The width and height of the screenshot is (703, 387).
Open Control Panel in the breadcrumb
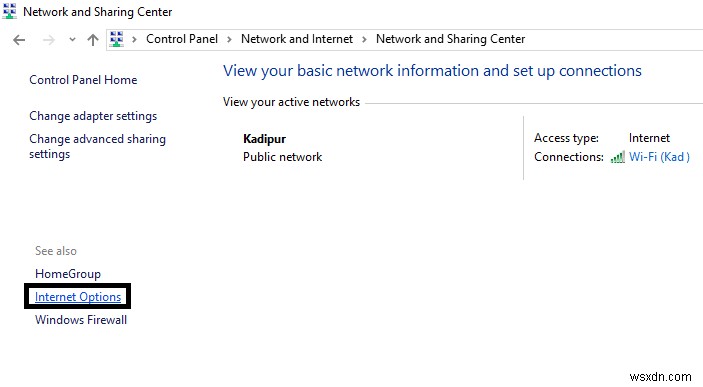point(182,39)
